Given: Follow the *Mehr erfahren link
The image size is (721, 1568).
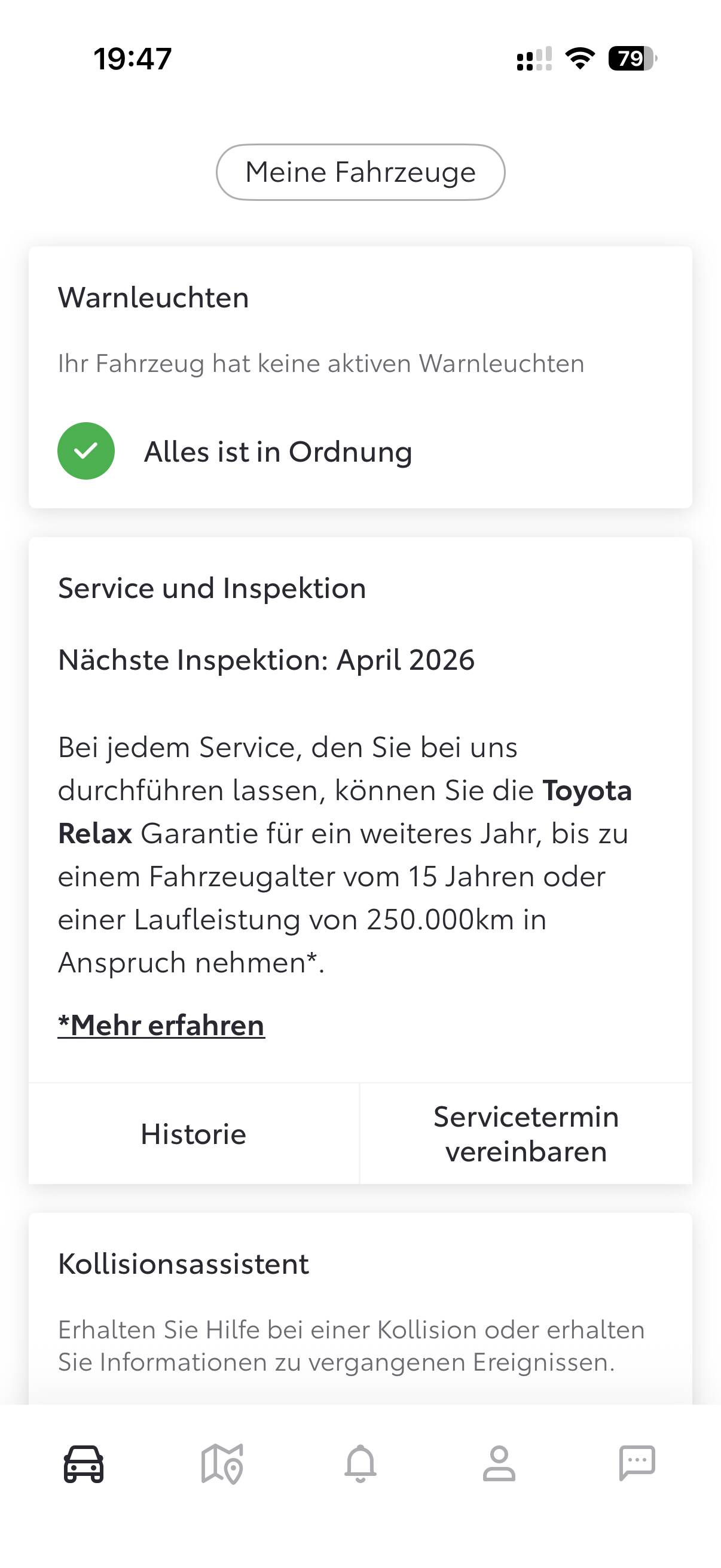Looking at the screenshot, I should 161,1025.
